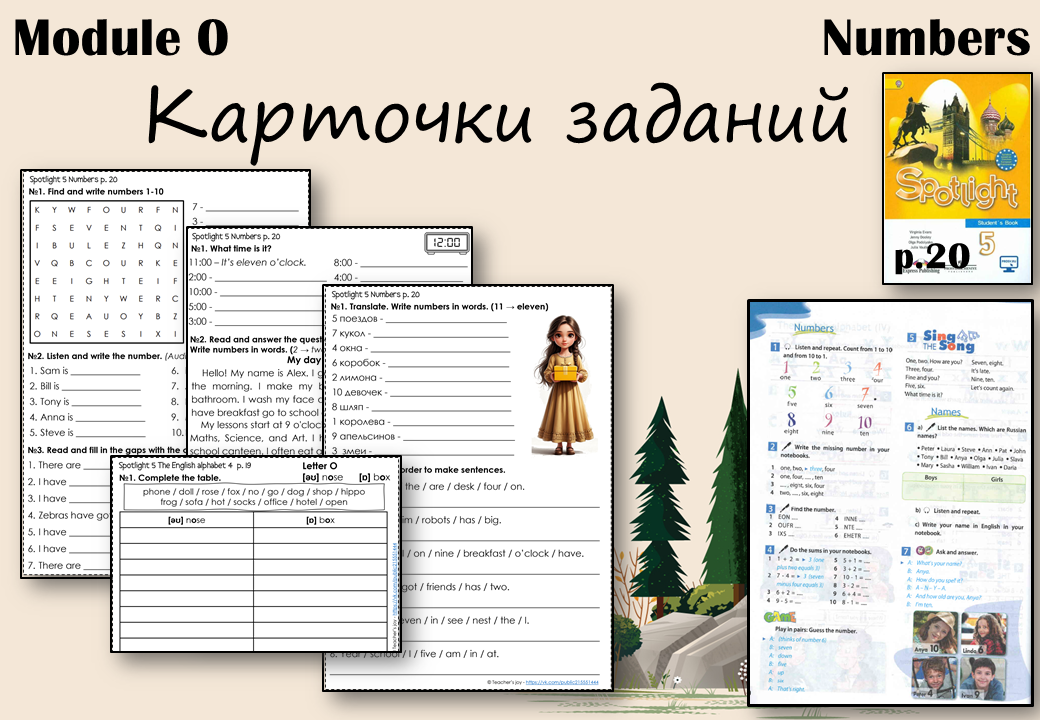Click the first empty cell under nose column
The image size is (1040, 720).
pos(186,535)
